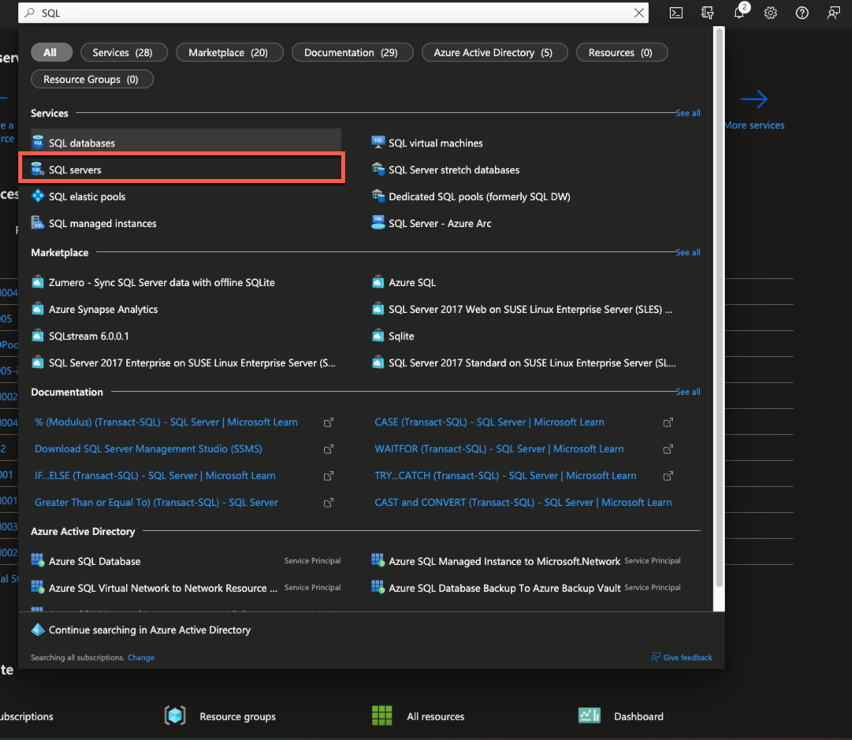Image resolution: width=852 pixels, height=740 pixels.
Task: Open the Help menu question mark icon
Action: [x=801, y=12]
